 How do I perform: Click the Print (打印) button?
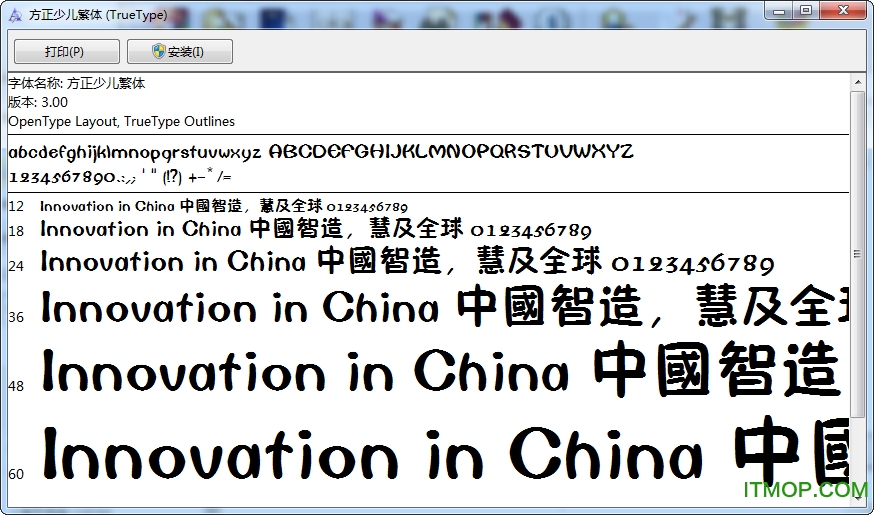[66, 52]
